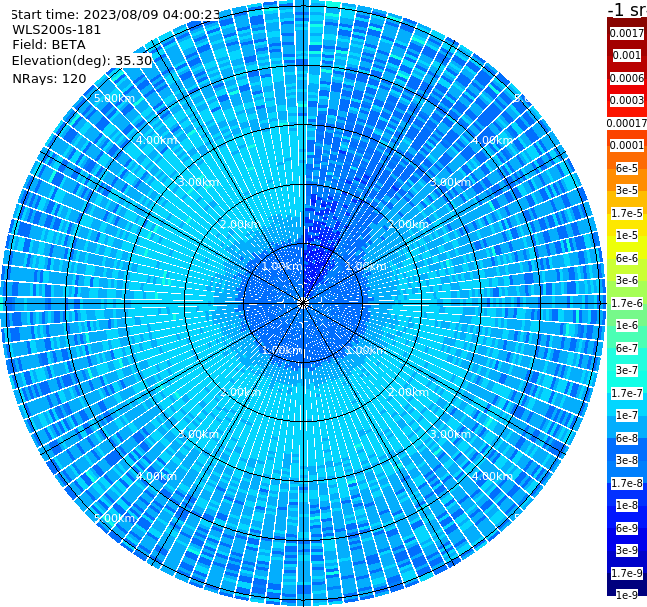The image size is (647, 607).
Task: Click the 1.7e-9 colorbar label
Action: pyautogui.click(x=627, y=573)
